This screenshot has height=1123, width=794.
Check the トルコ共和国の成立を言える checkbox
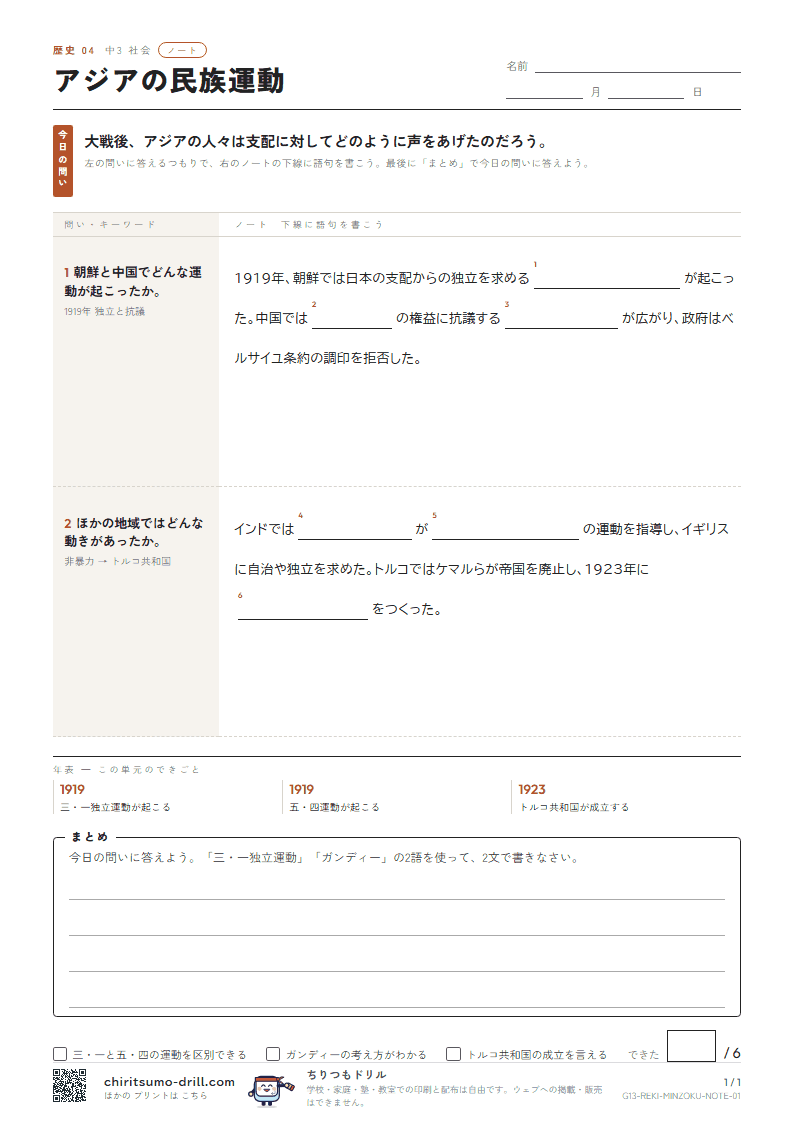[453, 1054]
